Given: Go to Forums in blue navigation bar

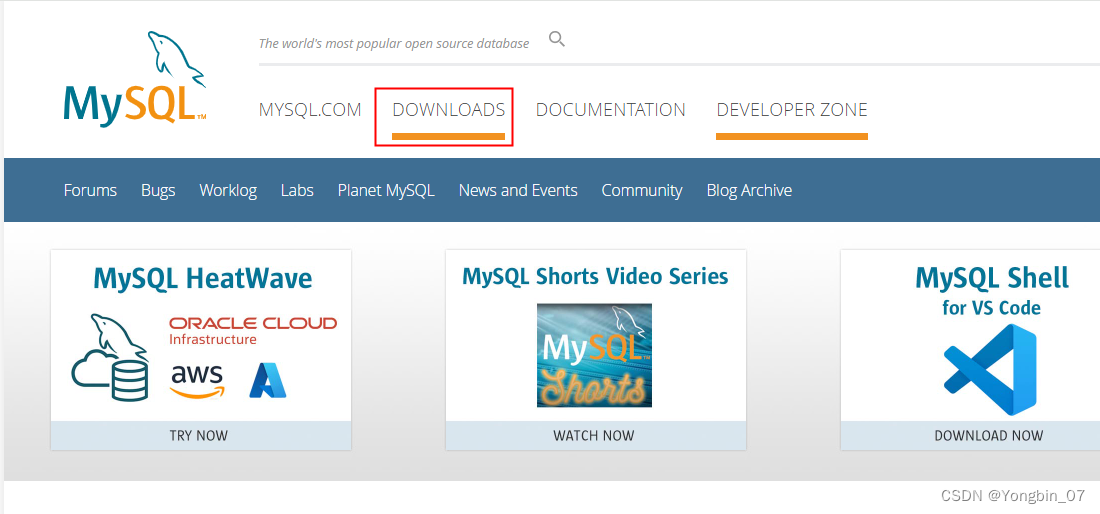Looking at the screenshot, I should pos(90,190).
